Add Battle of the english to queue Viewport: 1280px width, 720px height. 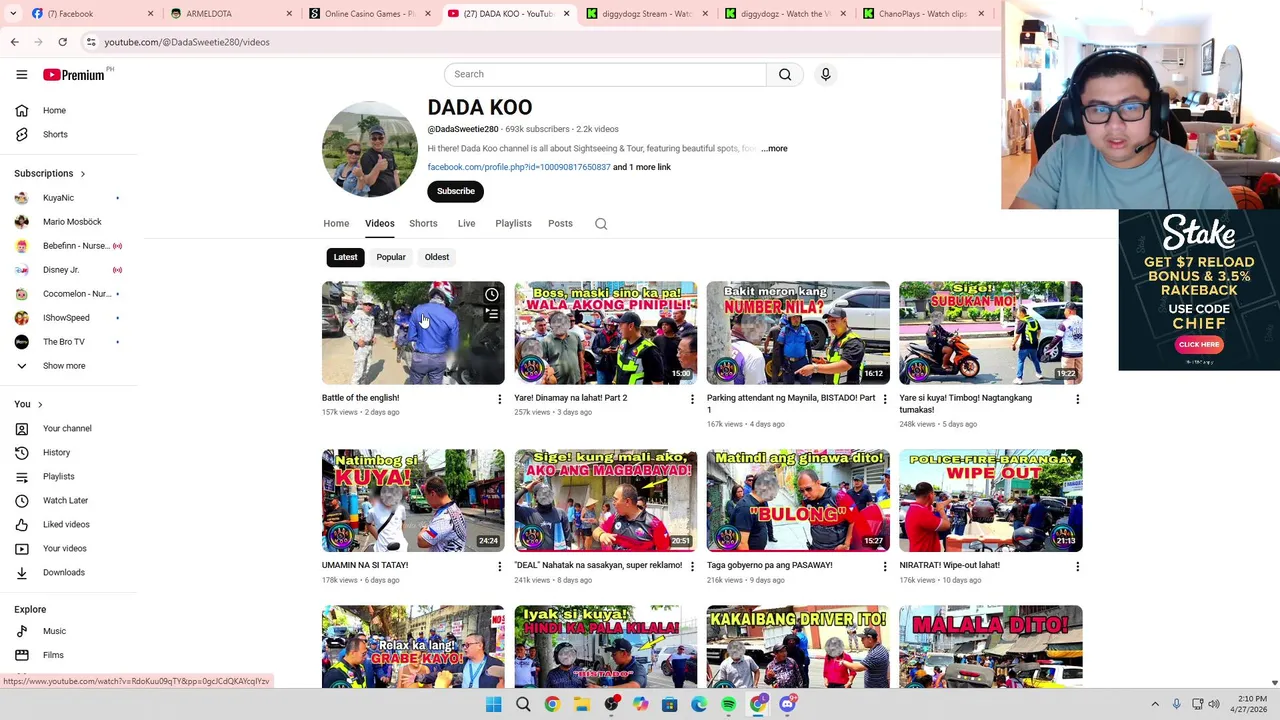pyautogui.click(x=492, y=315)
